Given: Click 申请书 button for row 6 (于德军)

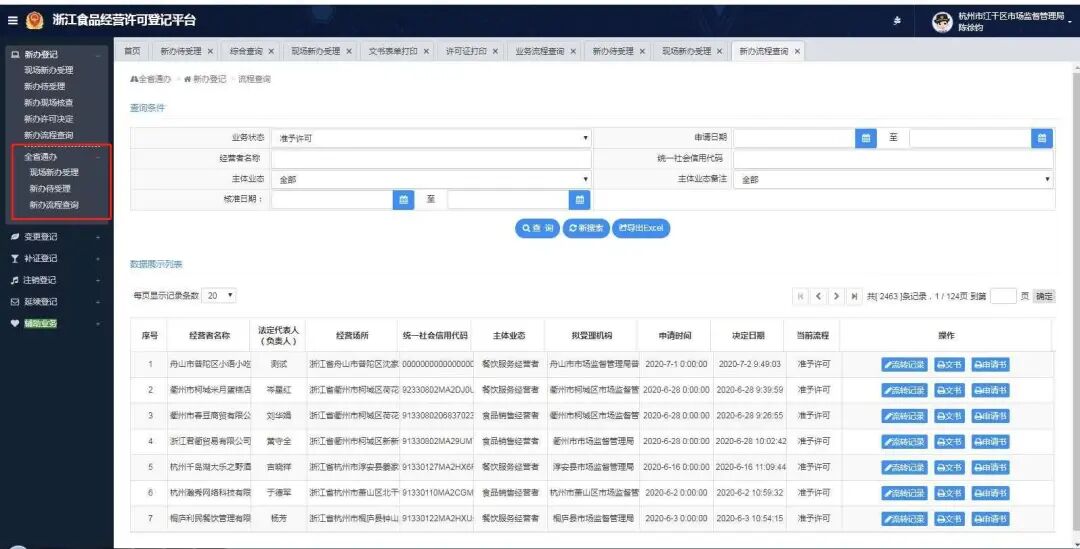Looking at the screenshot, I should 990,493.
